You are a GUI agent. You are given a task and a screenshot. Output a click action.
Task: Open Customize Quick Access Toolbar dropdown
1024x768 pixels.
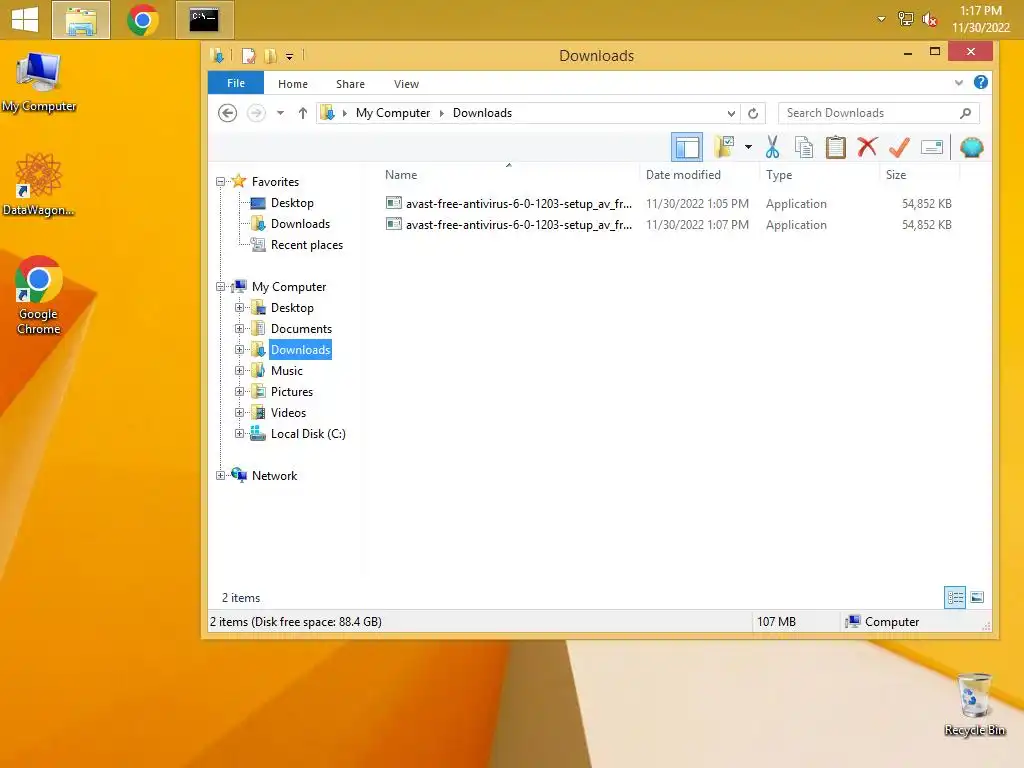[289, 57]
